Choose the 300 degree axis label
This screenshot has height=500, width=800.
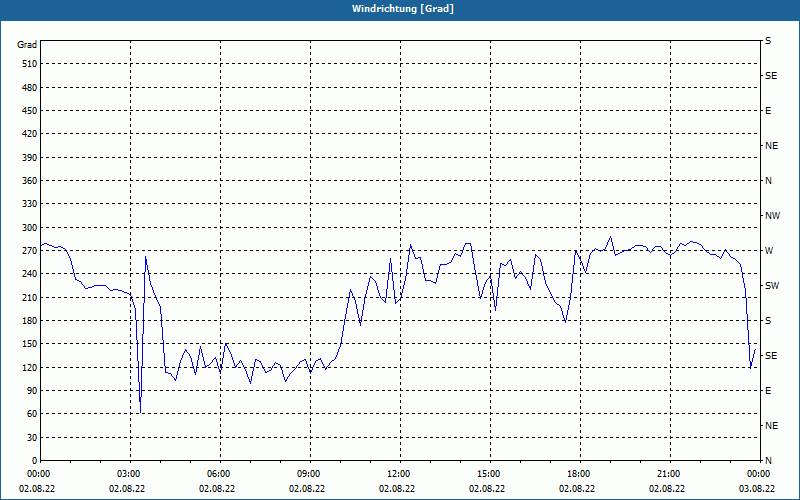click(x=30, y=228)
